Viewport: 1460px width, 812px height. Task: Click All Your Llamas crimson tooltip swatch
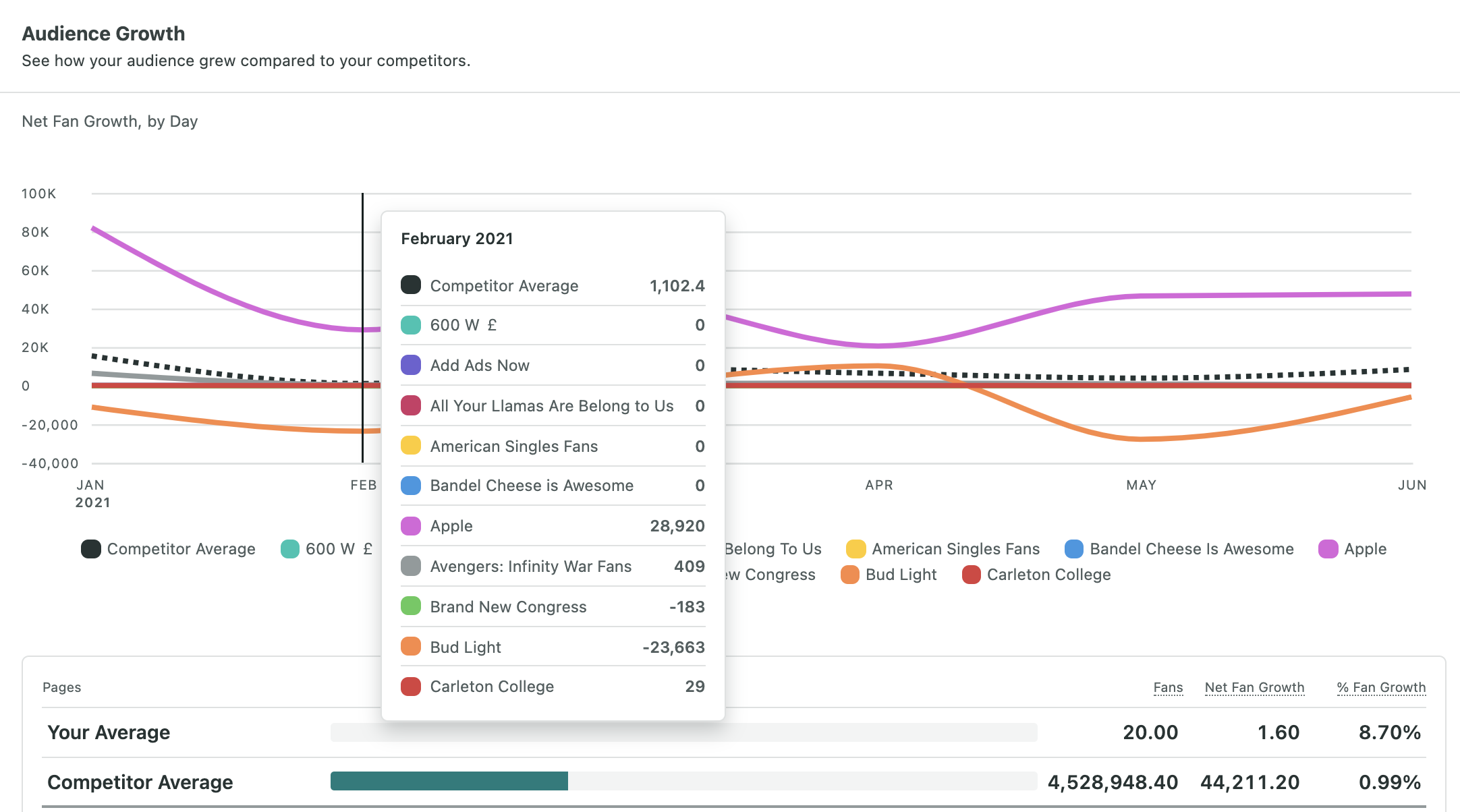pyautogui.click(x=411, y=406)
